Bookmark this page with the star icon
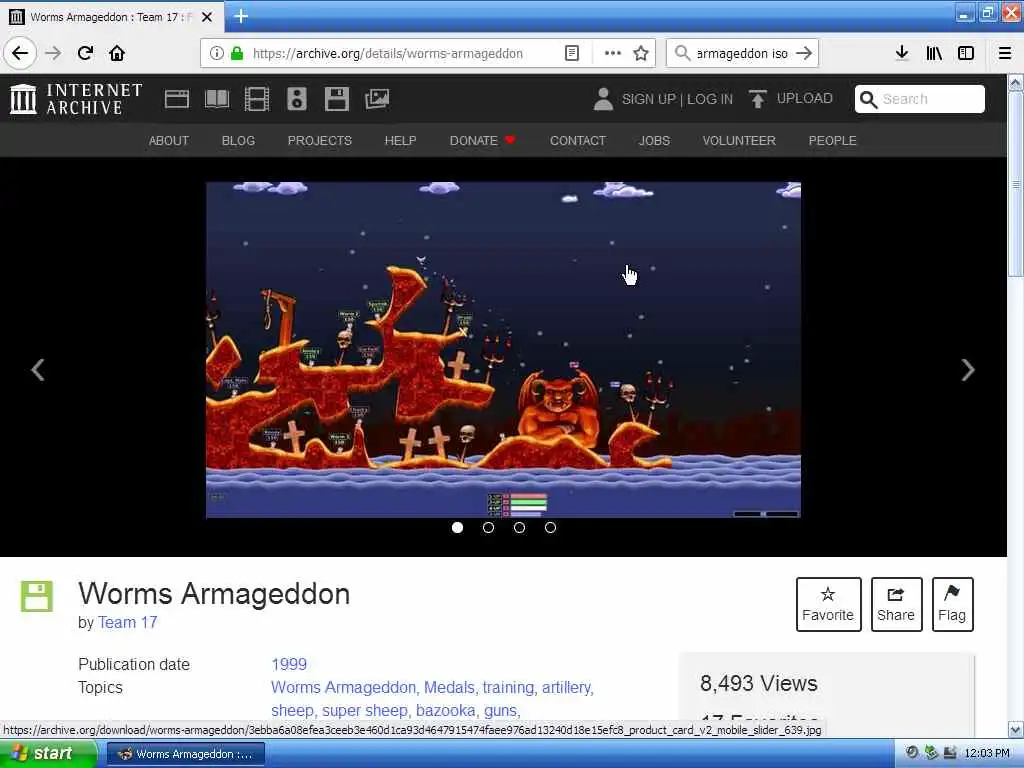1024x768 pixels. [x=641, y=54]
